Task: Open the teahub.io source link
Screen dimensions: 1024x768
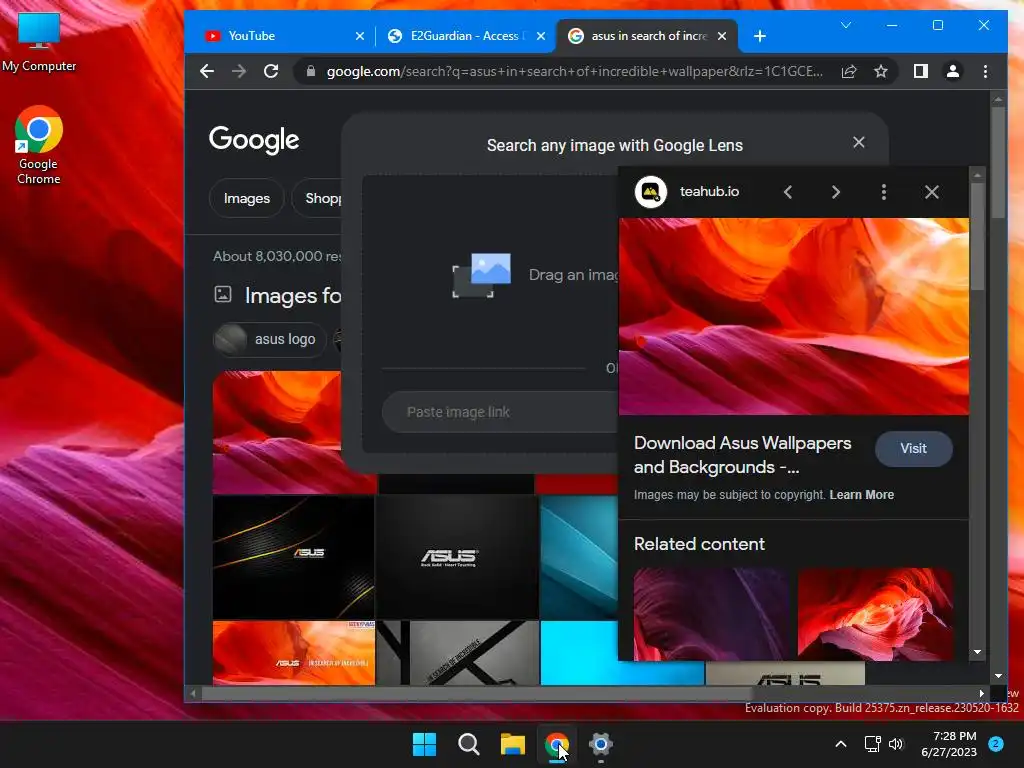Action: tap(709, 191)
